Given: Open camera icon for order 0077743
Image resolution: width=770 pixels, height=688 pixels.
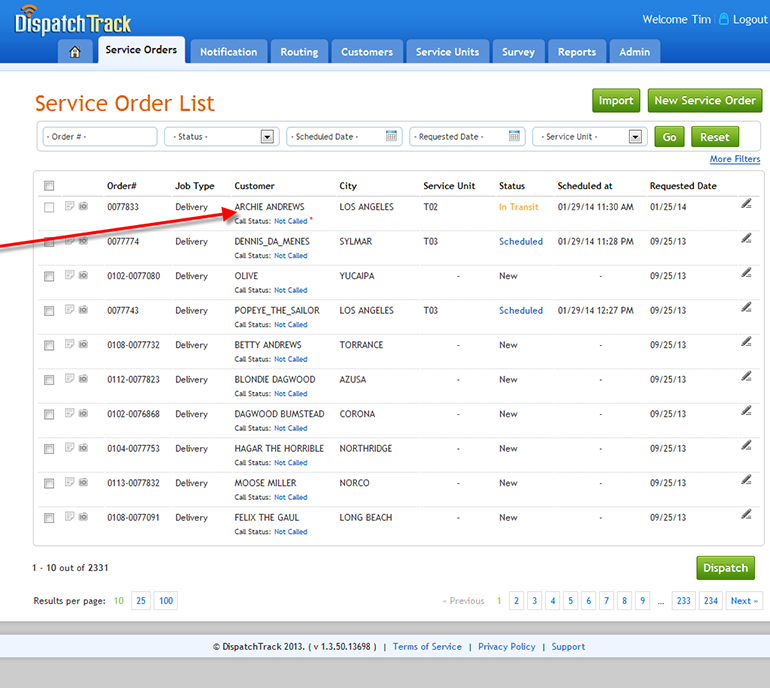Looking at the screenshot, I should pyautogui.click(x=83, y=310).
